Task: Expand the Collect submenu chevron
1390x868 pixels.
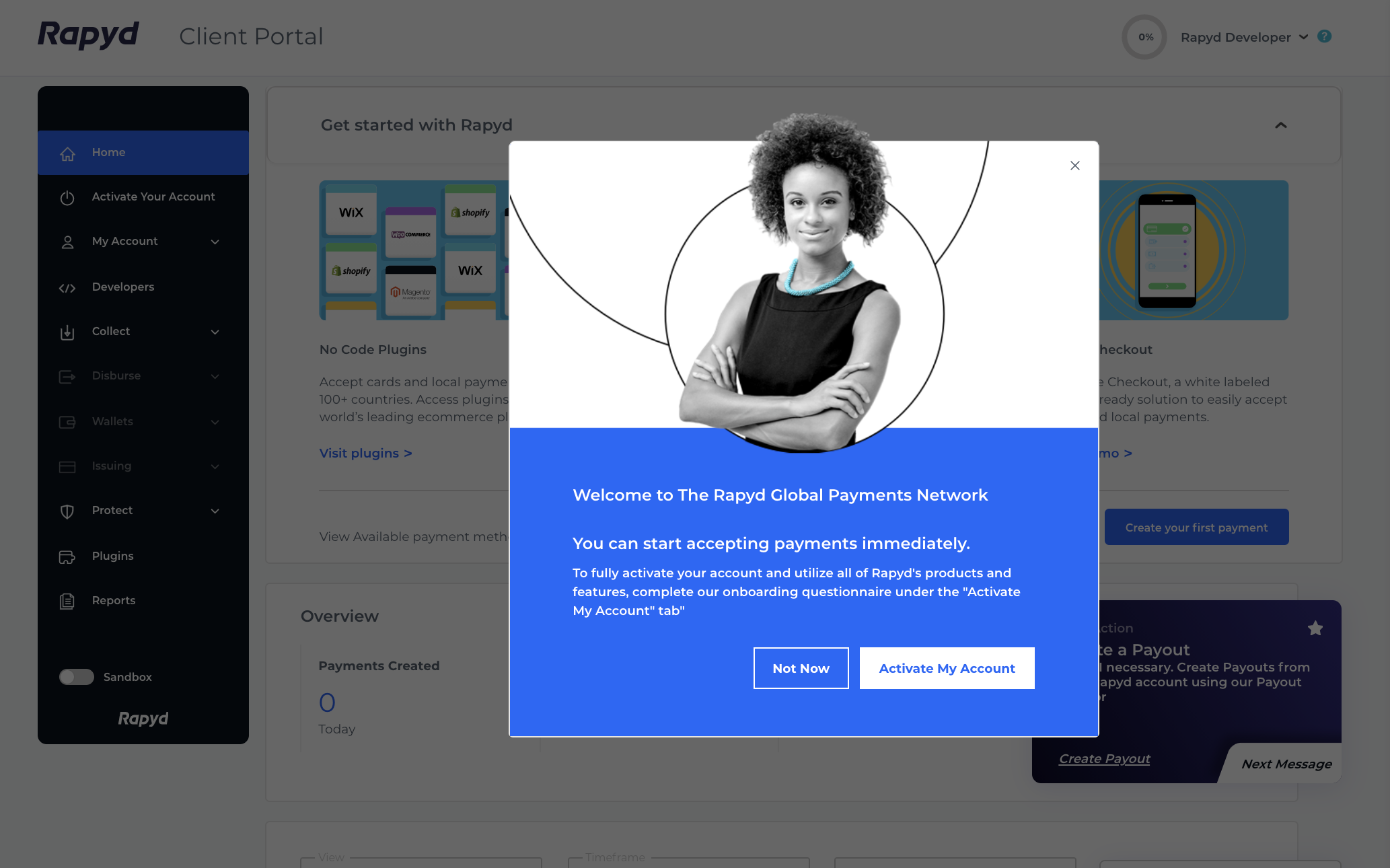Action: tap(215, 332)
